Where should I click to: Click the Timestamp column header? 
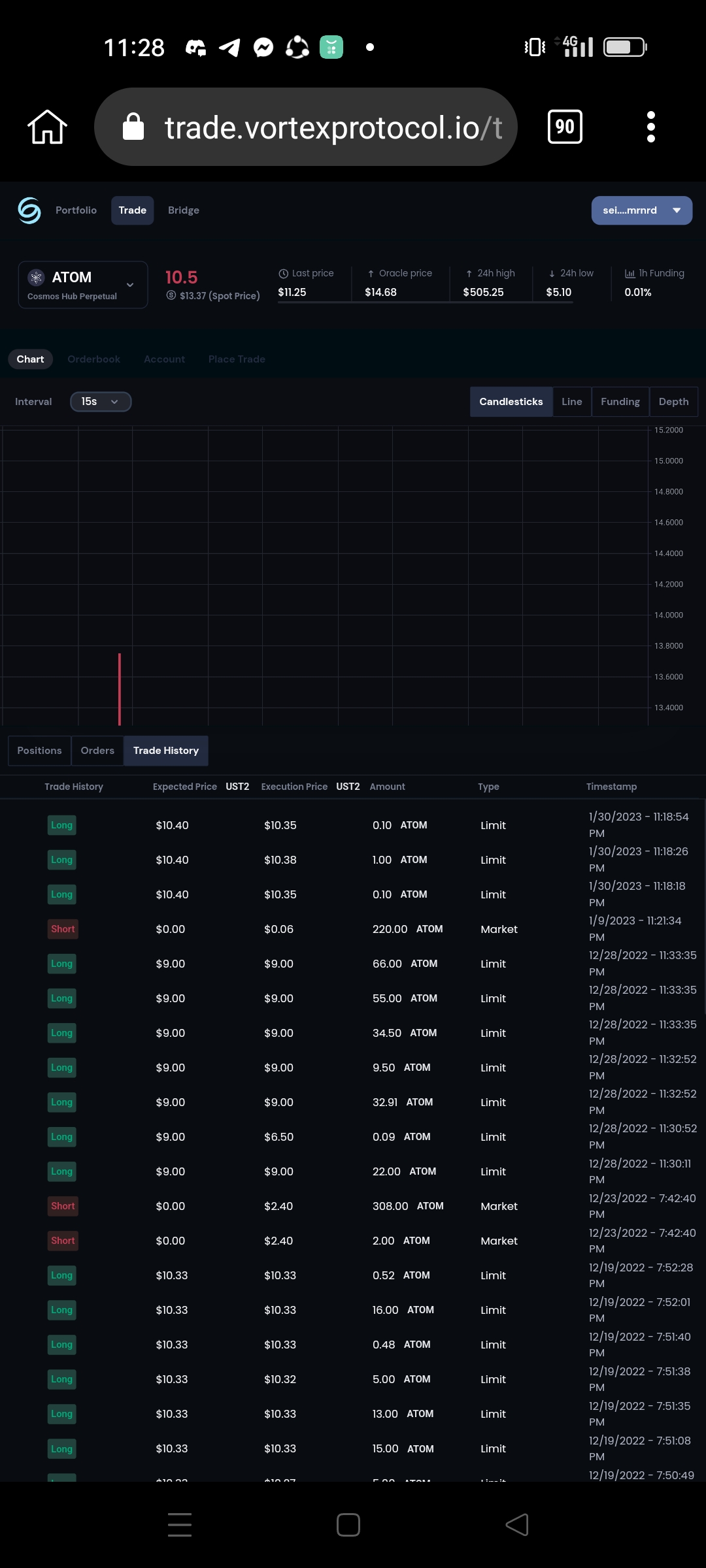[611, 787]
